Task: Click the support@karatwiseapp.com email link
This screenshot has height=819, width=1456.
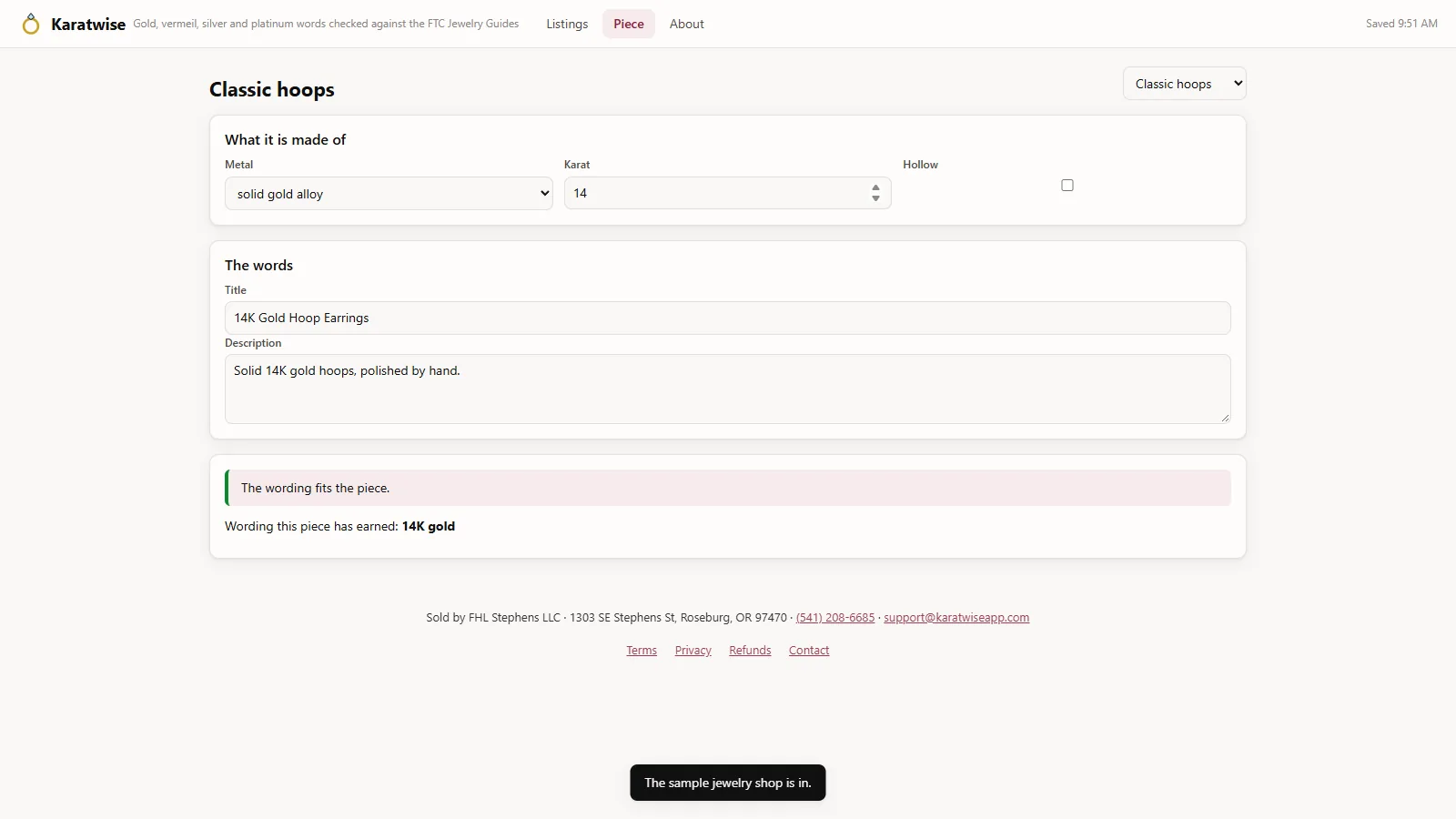Action: (956, 617)
